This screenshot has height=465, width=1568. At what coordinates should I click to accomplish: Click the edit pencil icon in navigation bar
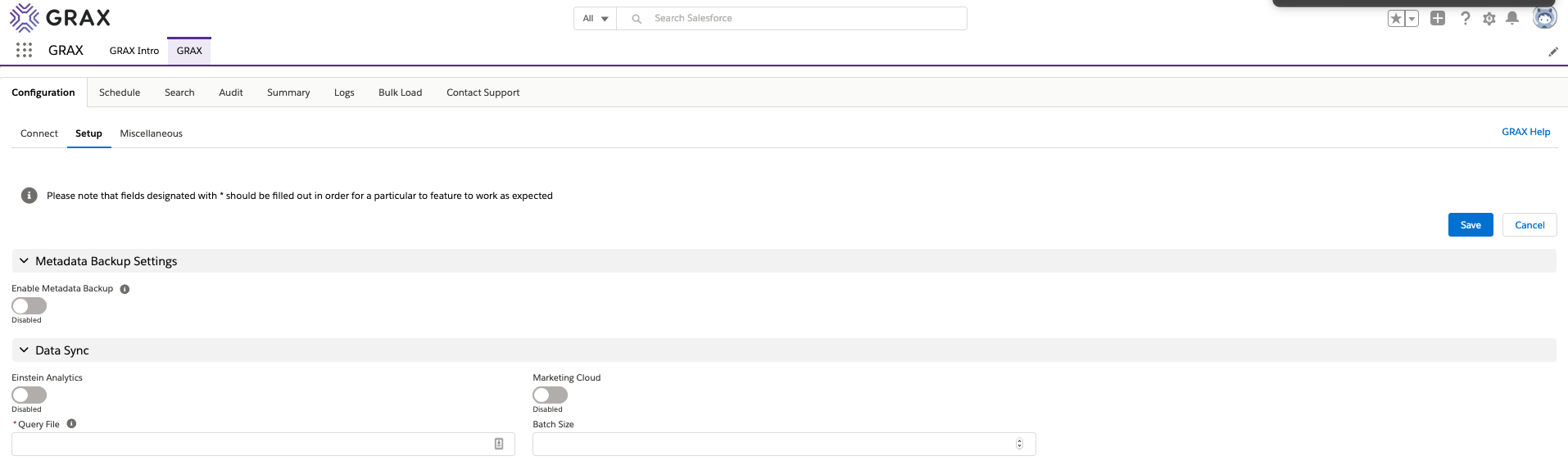1552,52
